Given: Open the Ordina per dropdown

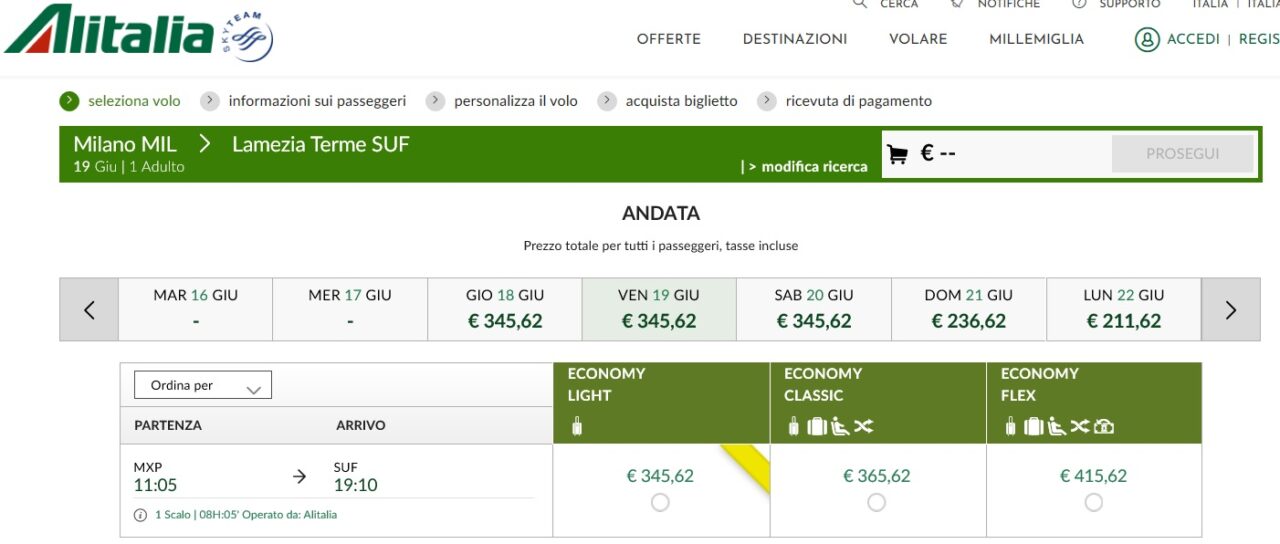Looking at the screenshot, I should tap(203, 386).
